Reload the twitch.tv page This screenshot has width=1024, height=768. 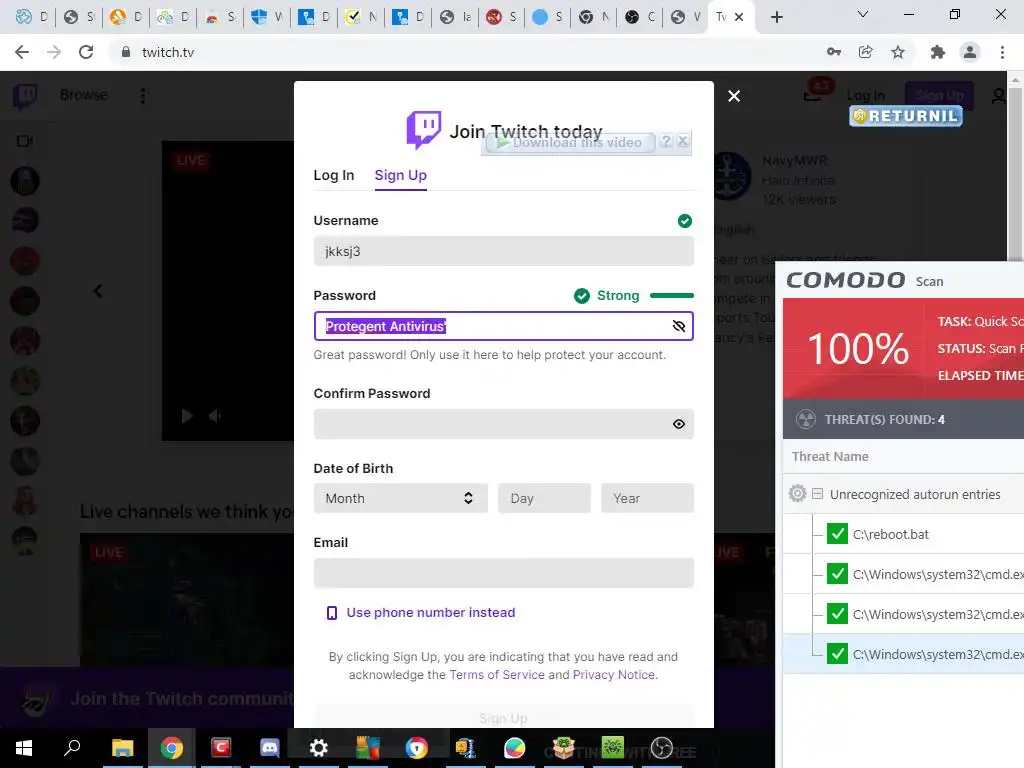click(x=86, y=52)
